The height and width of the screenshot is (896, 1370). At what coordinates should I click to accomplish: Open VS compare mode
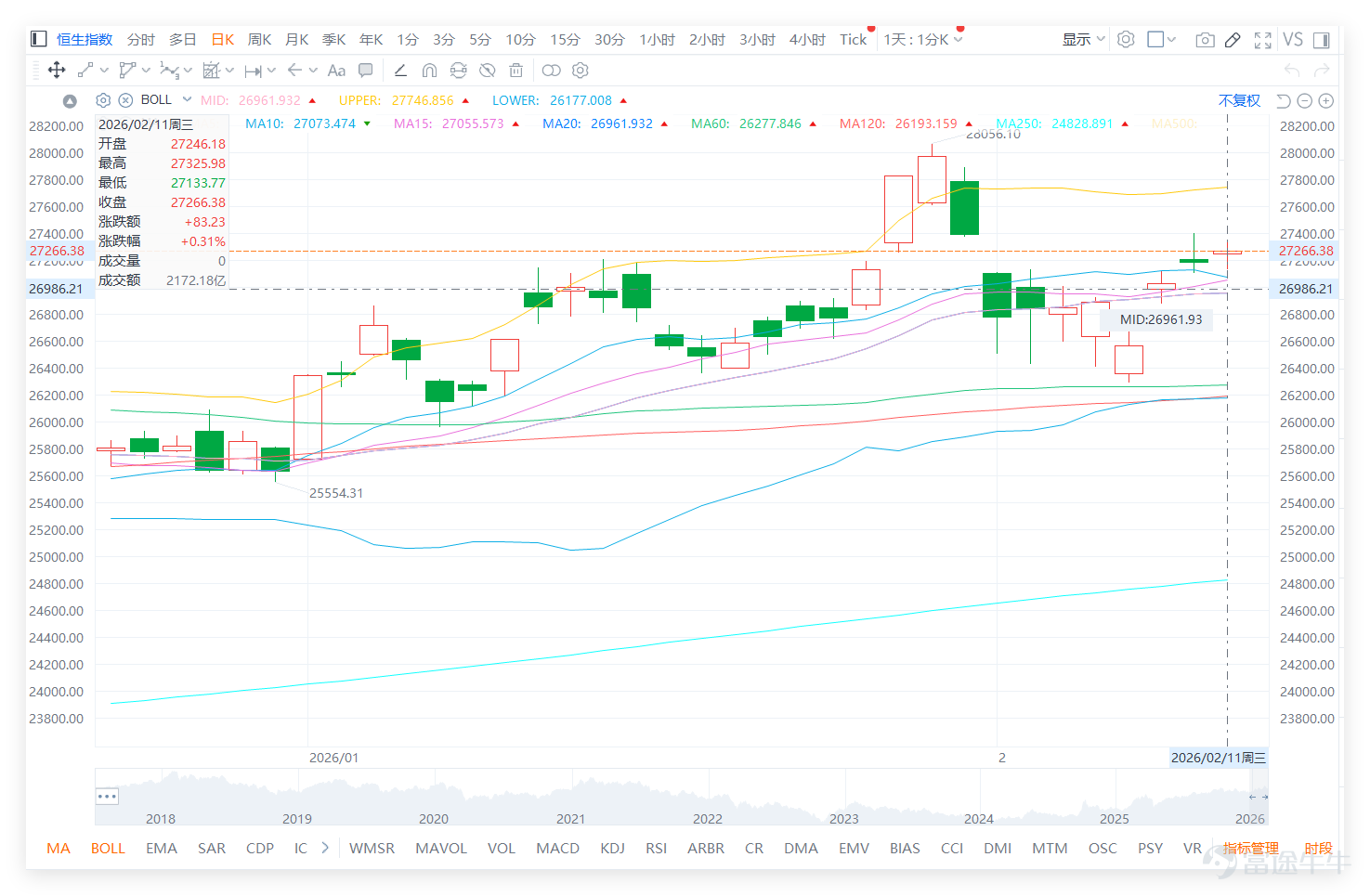pyautogui.click(x=1293, y=39)
